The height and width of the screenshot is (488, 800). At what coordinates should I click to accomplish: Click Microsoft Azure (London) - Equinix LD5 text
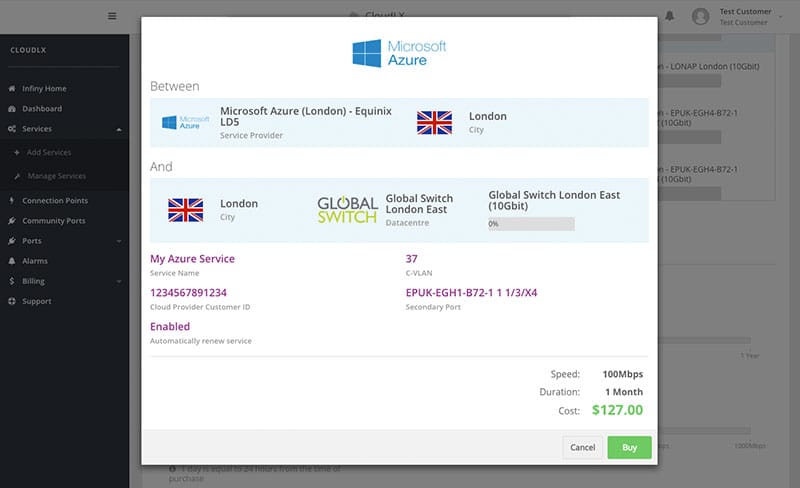pos(306,116)
